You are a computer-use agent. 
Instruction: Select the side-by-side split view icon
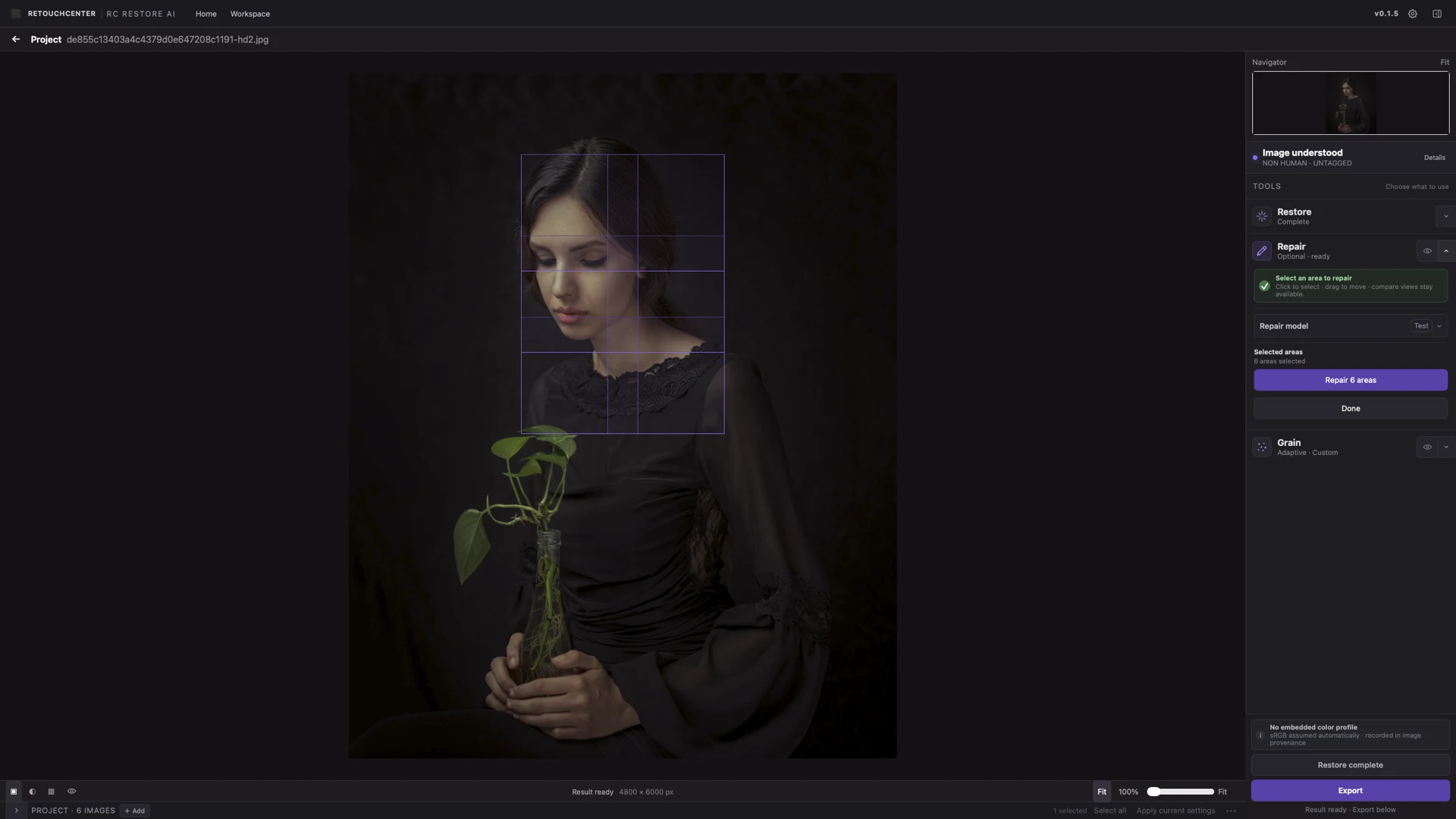[52, 792]
